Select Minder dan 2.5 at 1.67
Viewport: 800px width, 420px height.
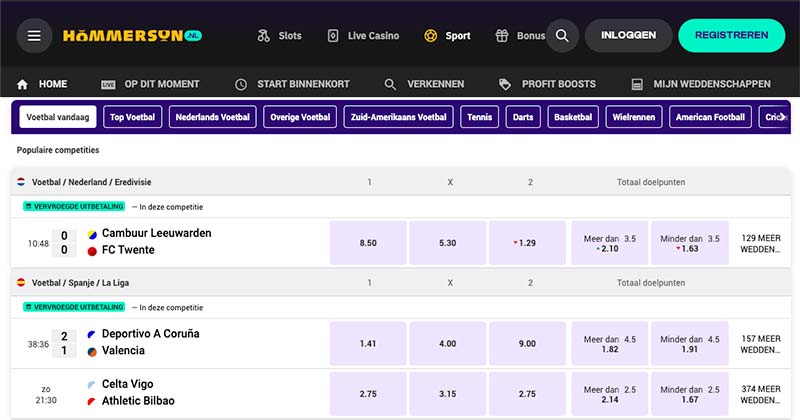coord(690,394)
